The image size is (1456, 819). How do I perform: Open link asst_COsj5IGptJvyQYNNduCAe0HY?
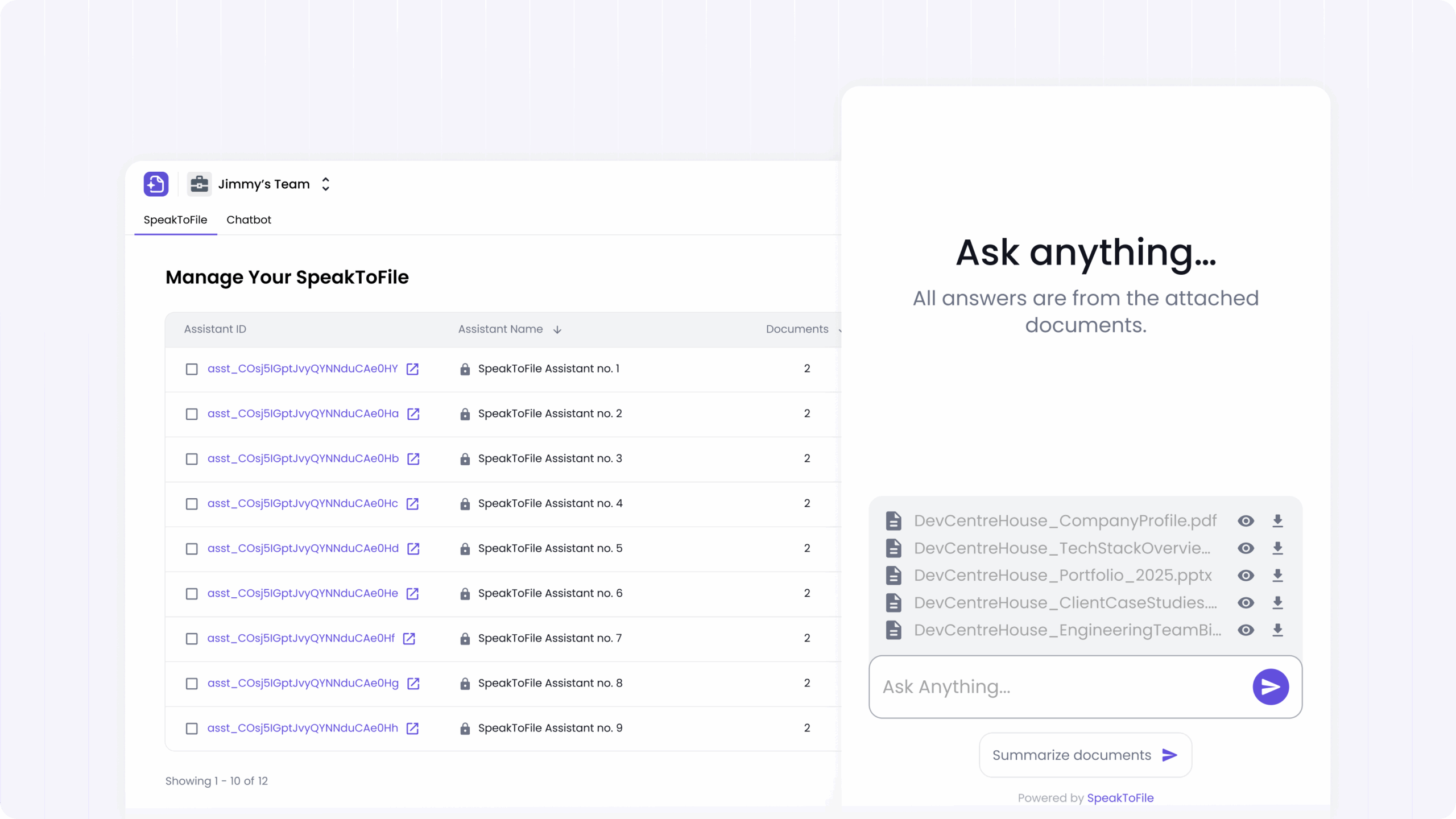pos(303,369)
